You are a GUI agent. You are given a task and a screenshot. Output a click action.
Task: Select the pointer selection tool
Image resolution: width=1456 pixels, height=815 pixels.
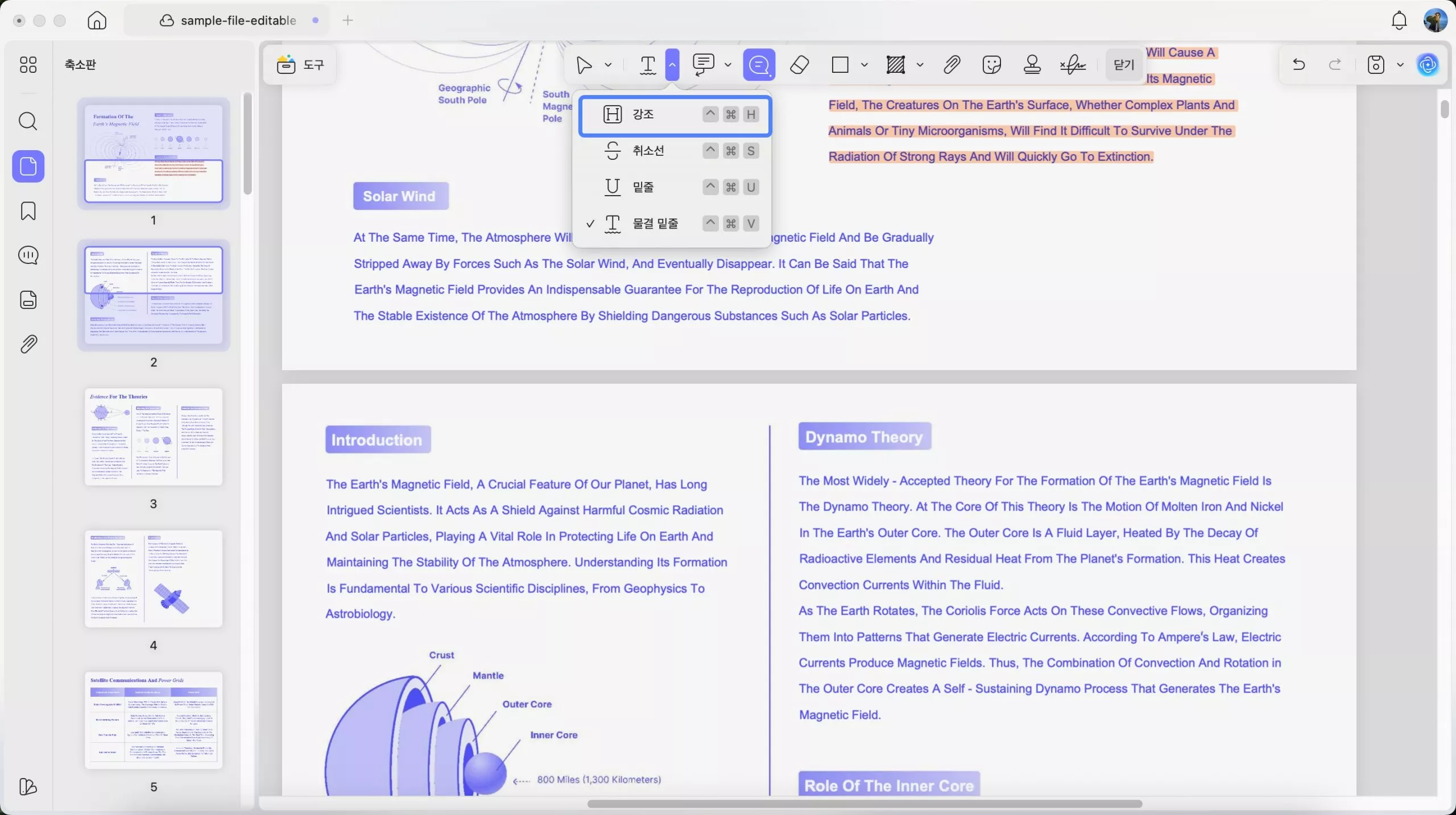(x=584, y=65)
